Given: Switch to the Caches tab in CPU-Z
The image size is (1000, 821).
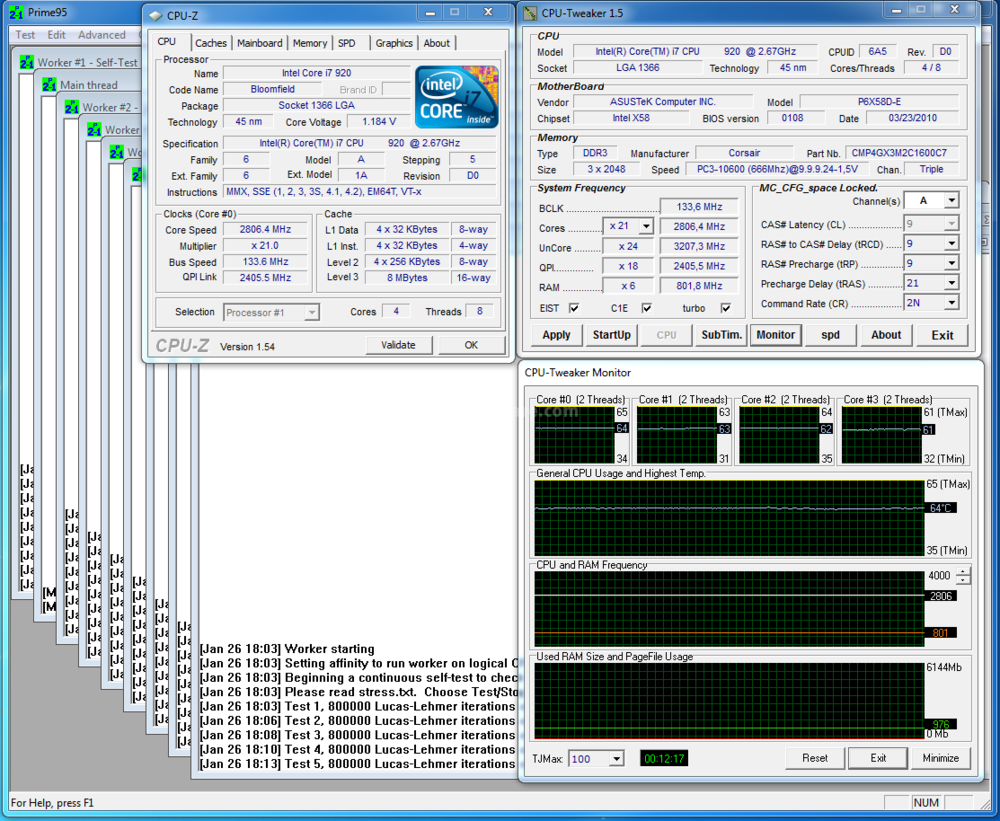Looking at the screenshot, I should pos(210,43).
